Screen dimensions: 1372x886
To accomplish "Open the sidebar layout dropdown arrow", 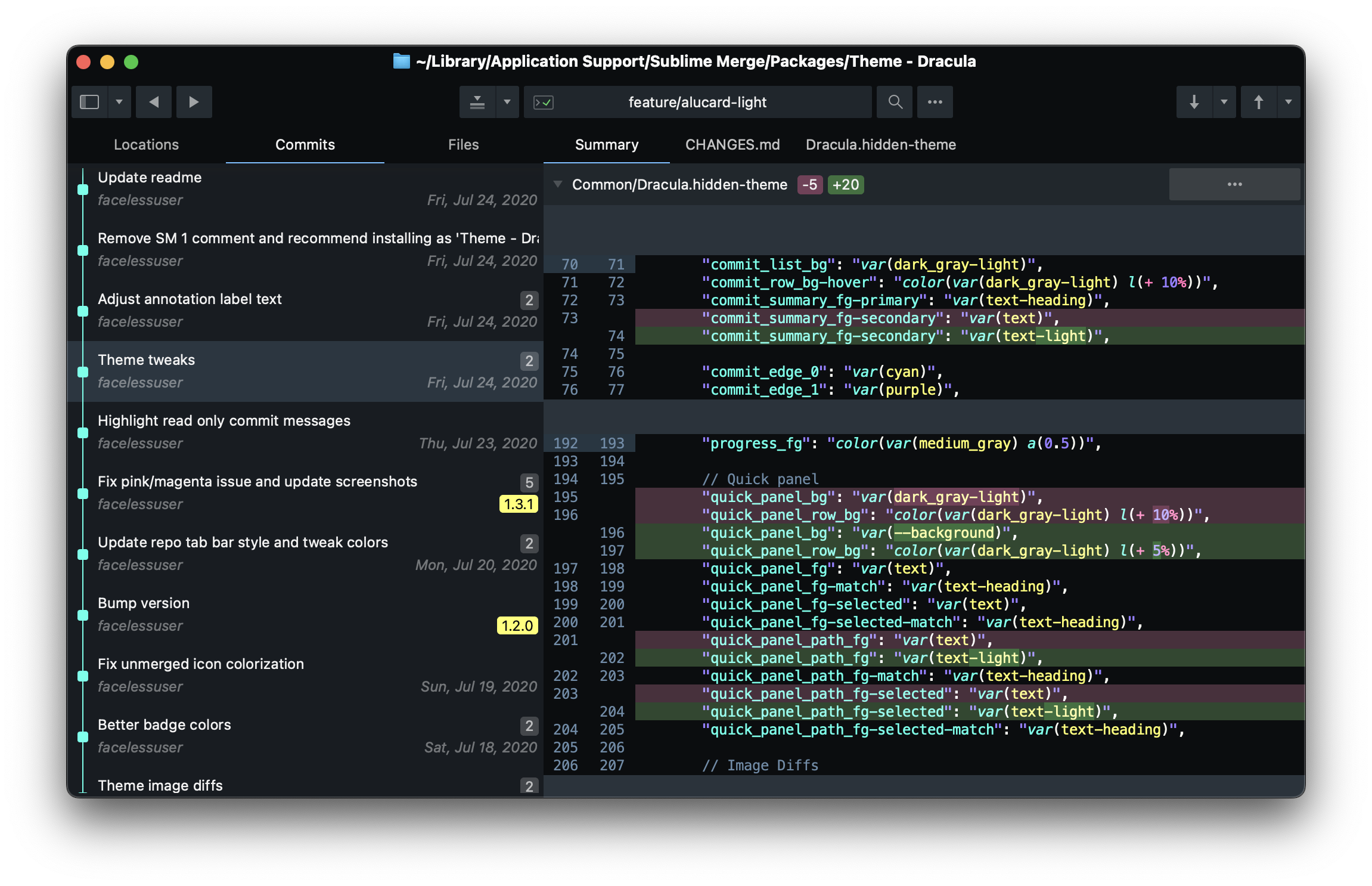I will click(119, 102).
